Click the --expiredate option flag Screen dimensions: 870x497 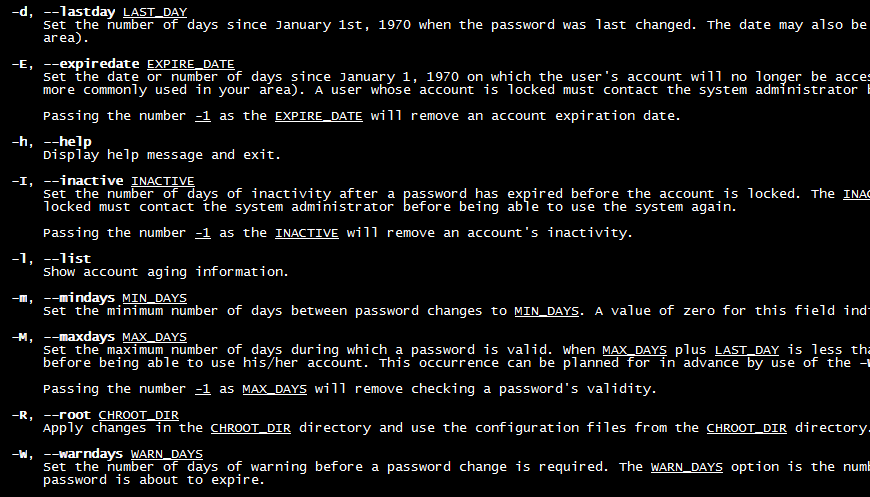[x=92, y=64]
